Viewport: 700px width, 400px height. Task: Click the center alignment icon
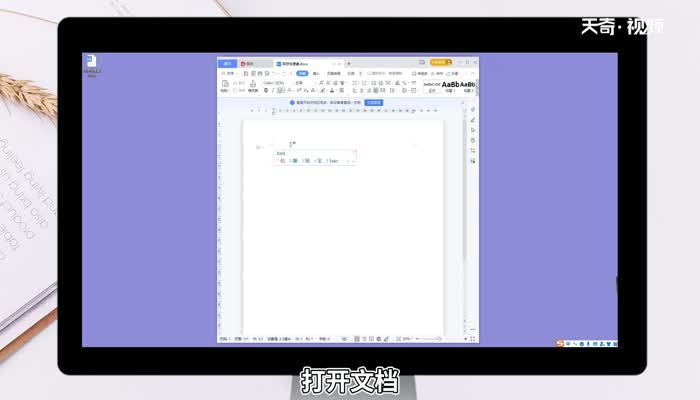(362, 91)
